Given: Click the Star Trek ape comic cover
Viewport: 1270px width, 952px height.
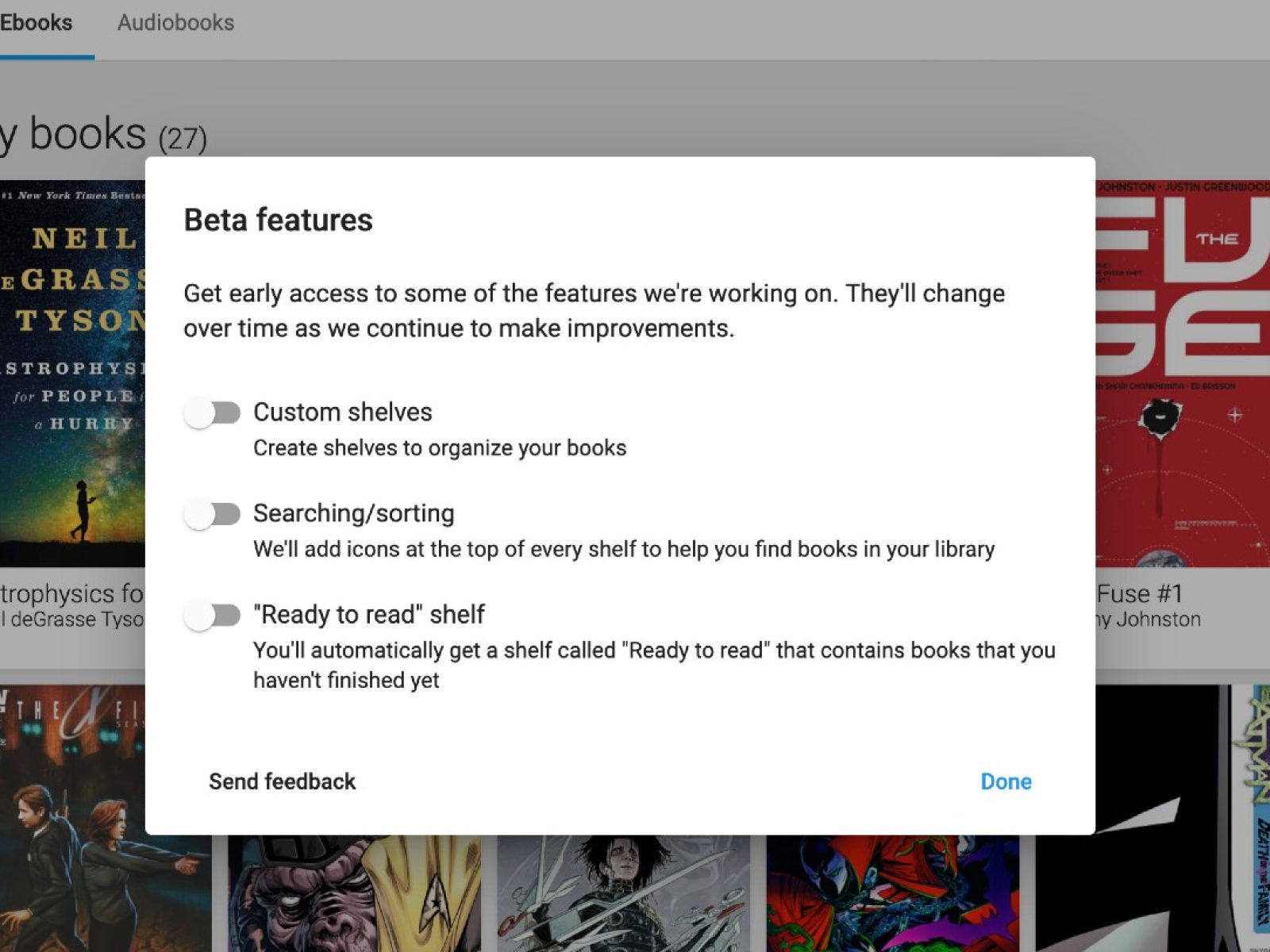Looking at the screenshot, I should tap(353, 892).
